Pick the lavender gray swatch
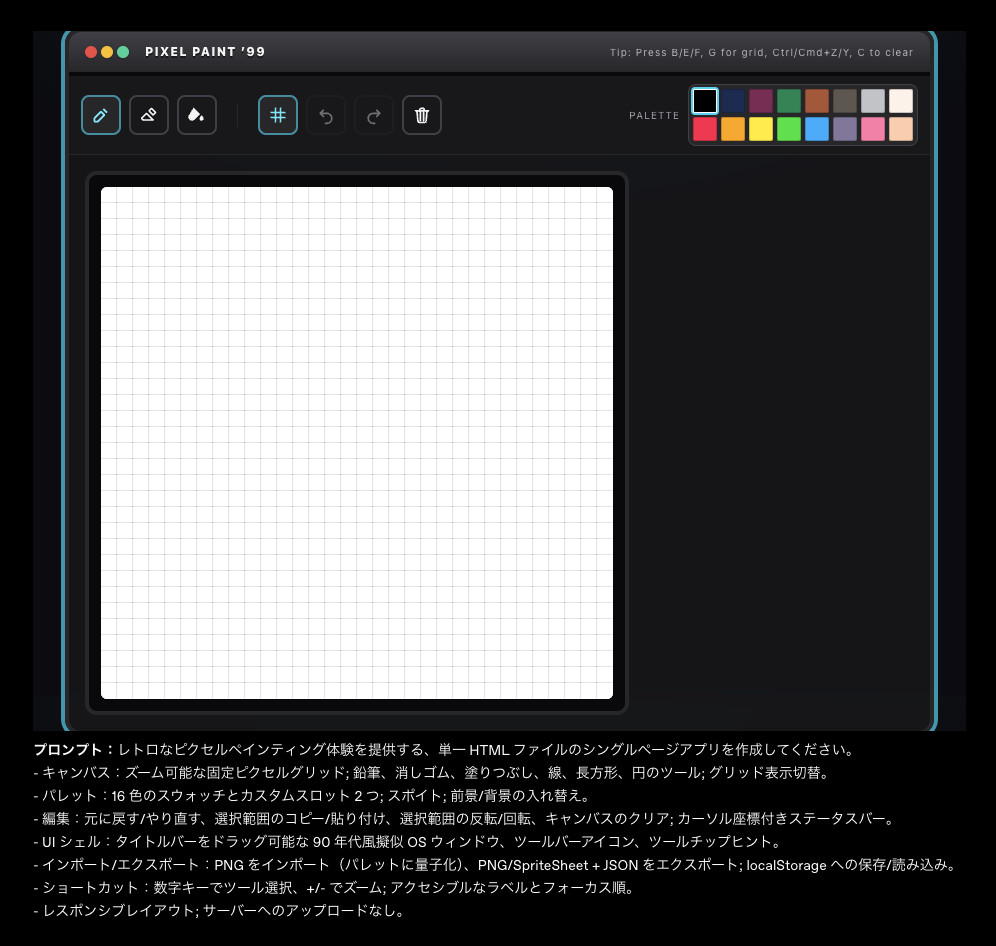The image size is (996, 946). pyautogui.click(x=845, y=129)
